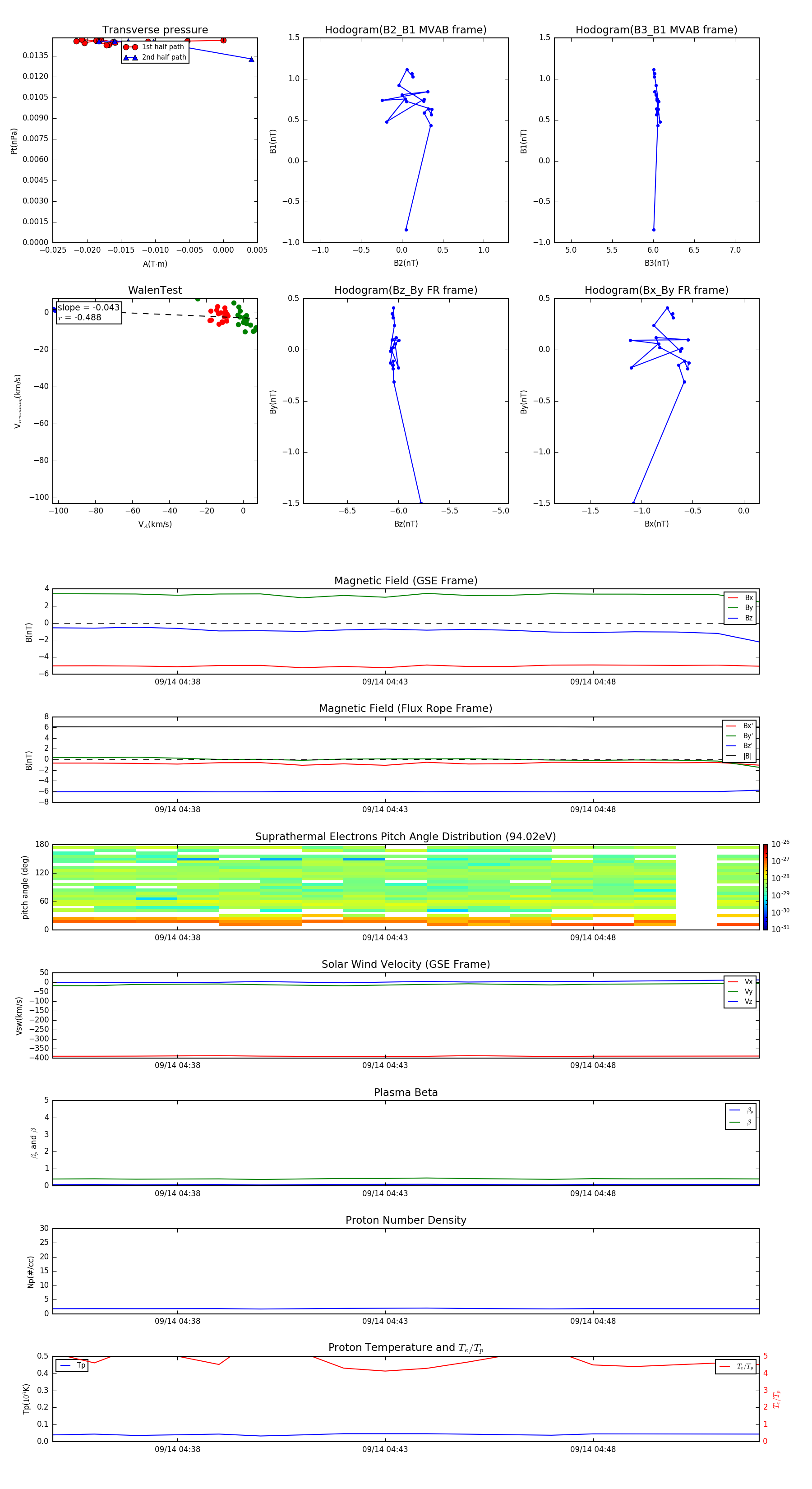Click the 'Proton Number Density' title
The width and height of the screenshot is (812, 1489).
406,1220
